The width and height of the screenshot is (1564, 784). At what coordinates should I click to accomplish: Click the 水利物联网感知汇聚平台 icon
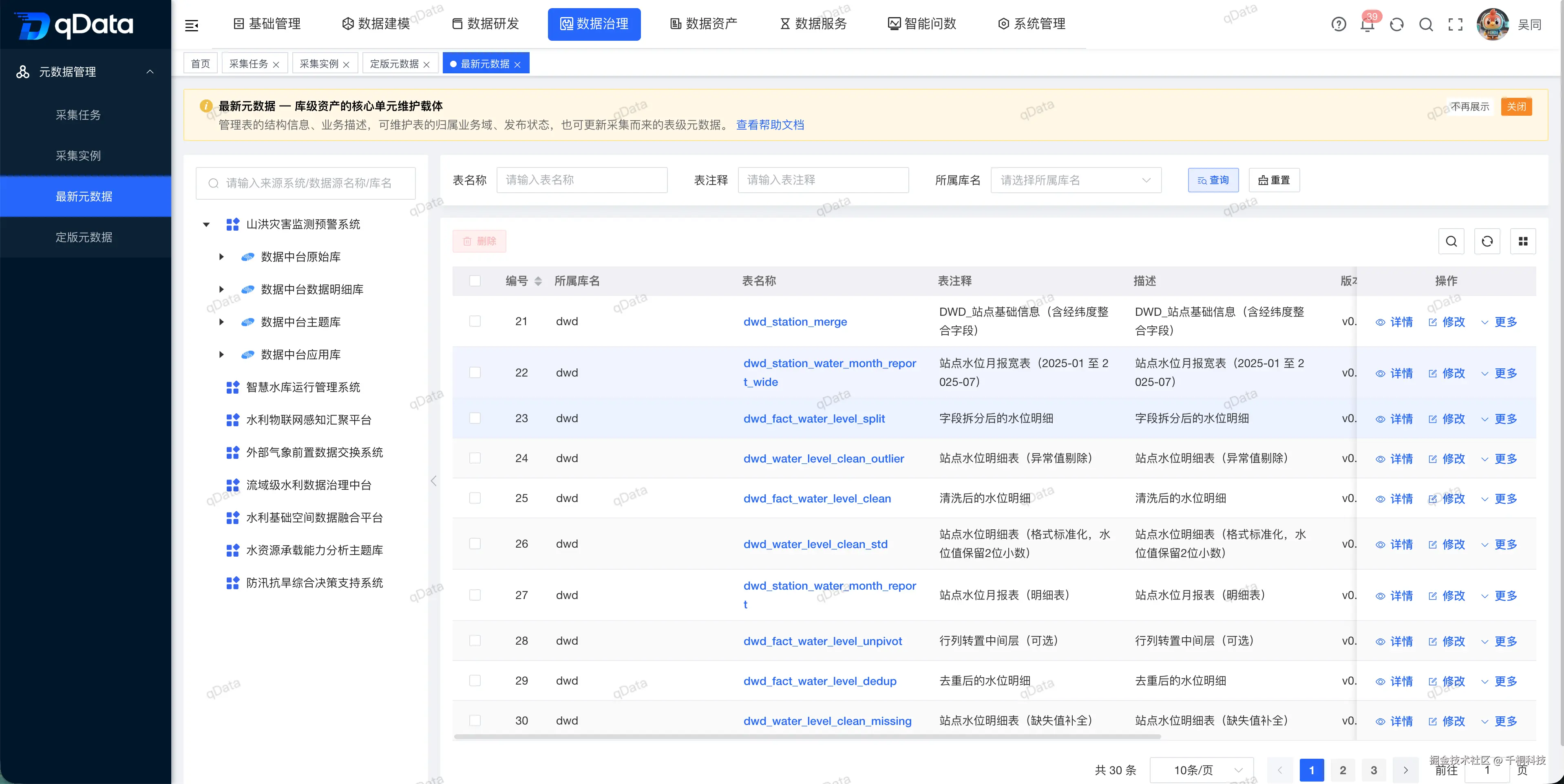[x=232, y=420]
